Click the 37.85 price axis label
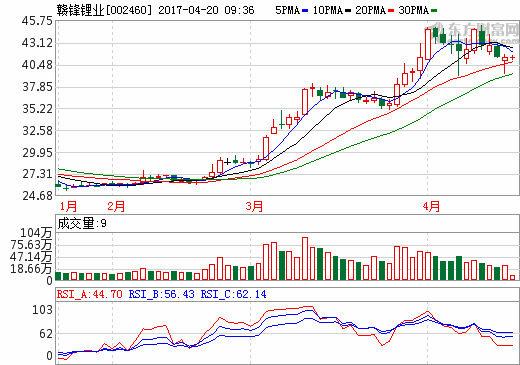Screen dimensions: 520x365 [37, 87]
